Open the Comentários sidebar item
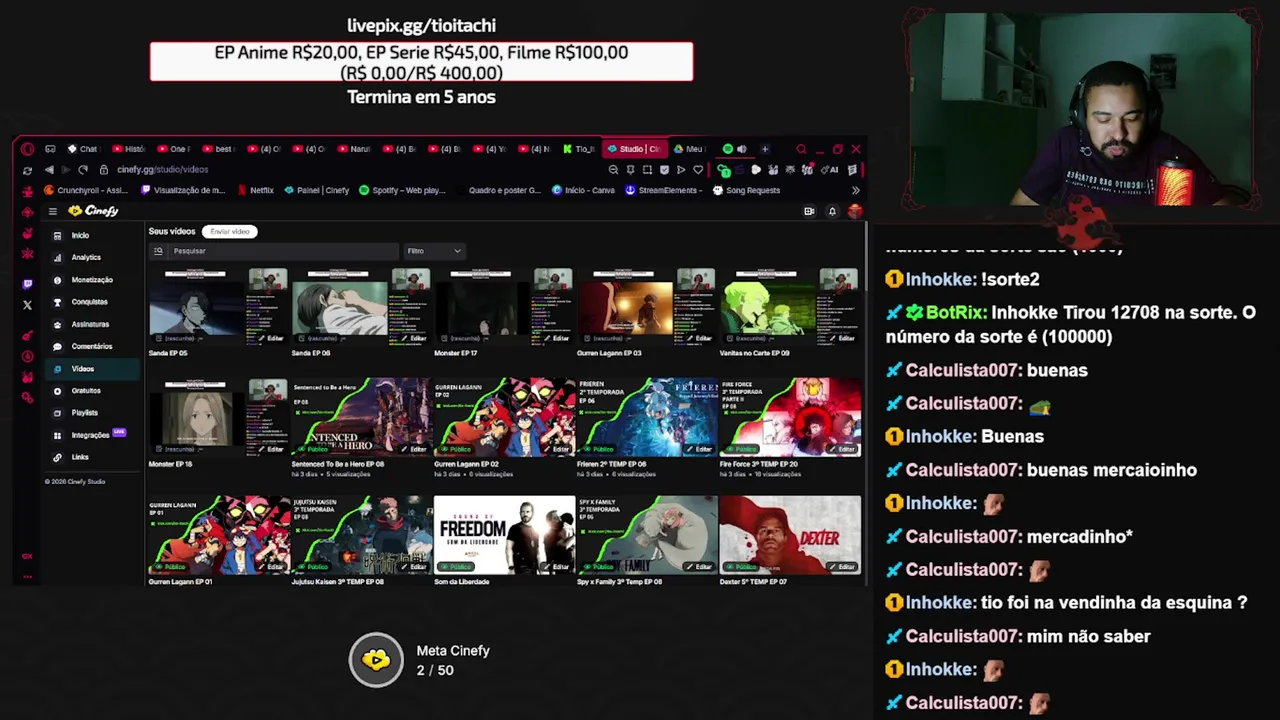 pos(91,346)
